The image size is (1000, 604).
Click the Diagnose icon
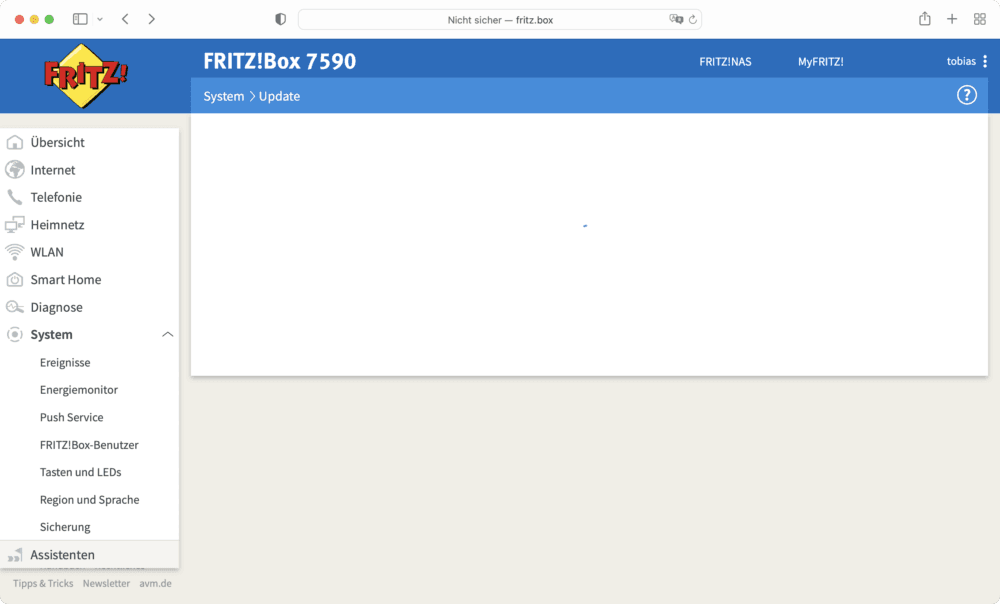pos(15,307)
